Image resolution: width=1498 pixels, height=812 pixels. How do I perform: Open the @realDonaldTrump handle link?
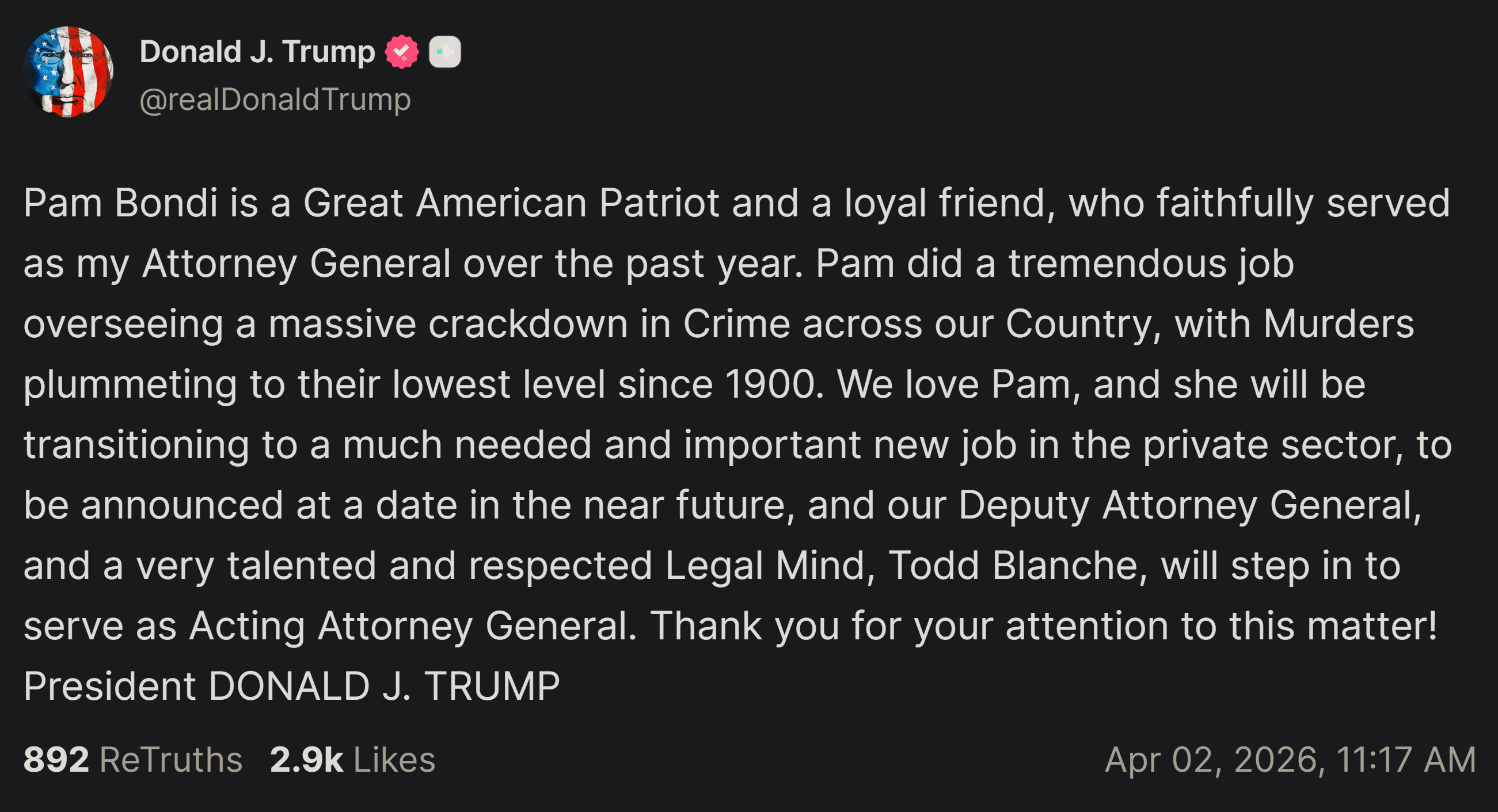click(275, 100)
